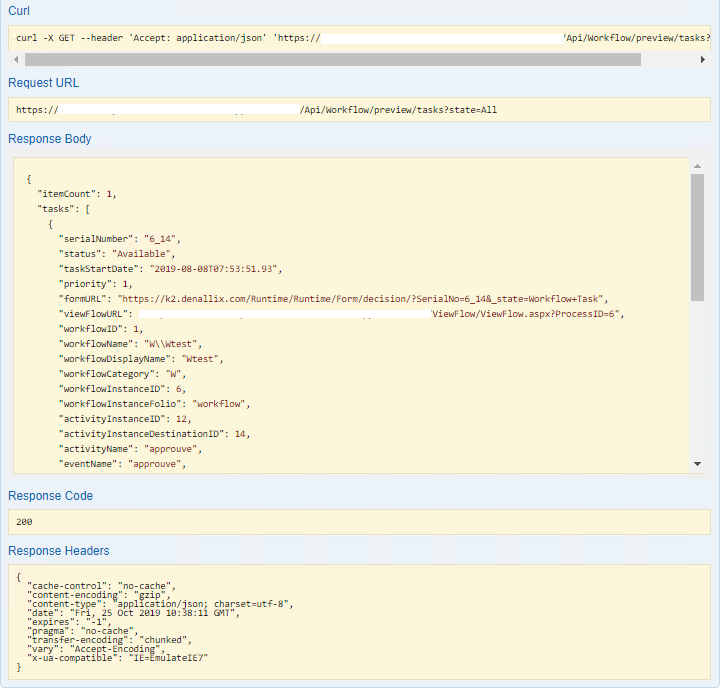The image size is (722, 689).
Task: Click up arrow of Response Body scrollbar
Action: coord(697,165)
